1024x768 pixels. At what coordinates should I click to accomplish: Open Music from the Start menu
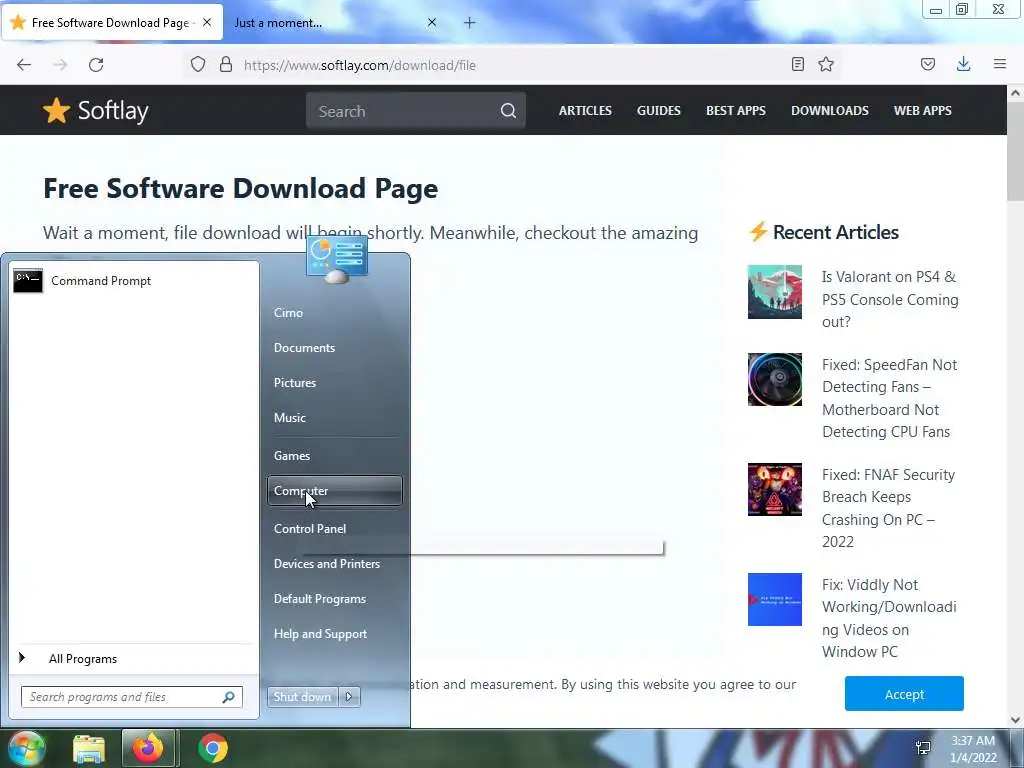[x=334, y=418]
